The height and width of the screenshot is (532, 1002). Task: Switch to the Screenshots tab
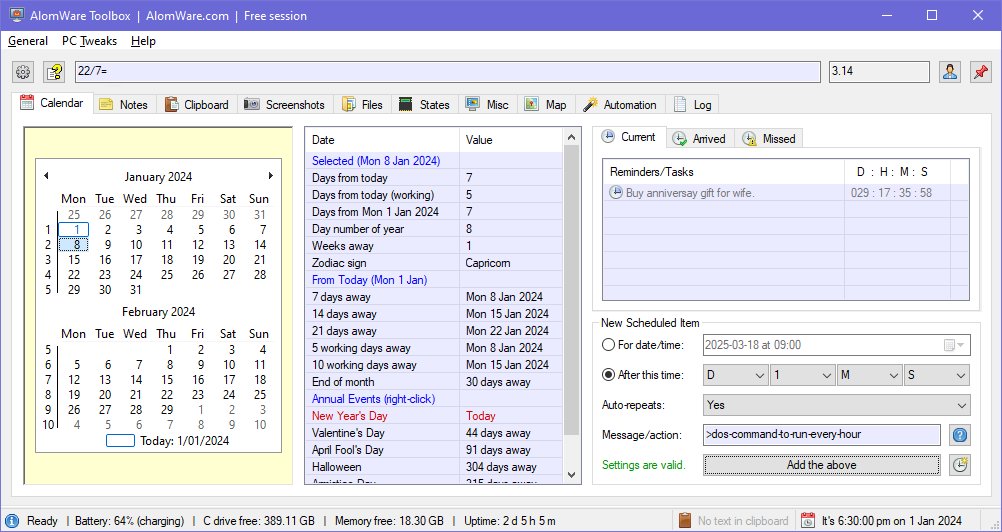coord(284,104)
